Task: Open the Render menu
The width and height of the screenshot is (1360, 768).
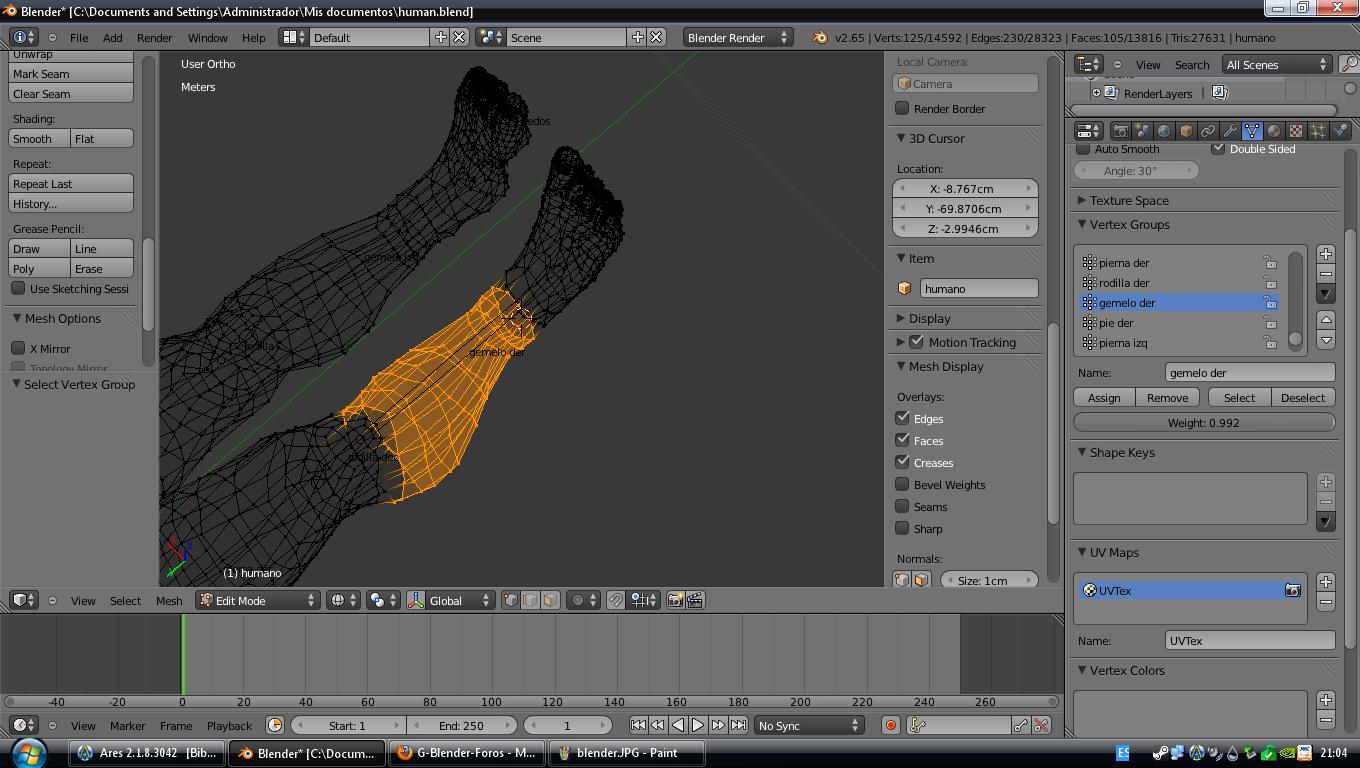Action: 154,37
